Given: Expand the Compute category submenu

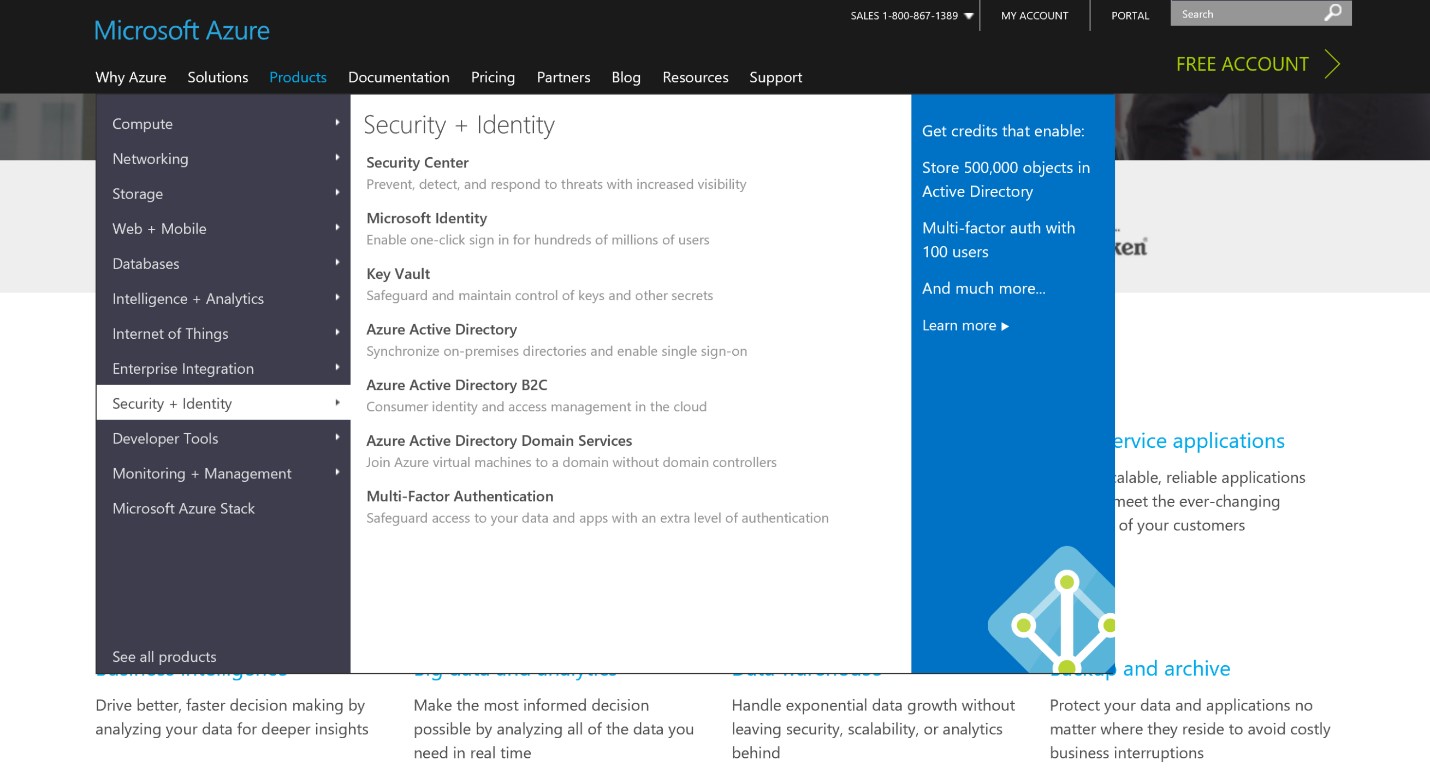Looking at the screenshot, I should (x=338, y=124).
